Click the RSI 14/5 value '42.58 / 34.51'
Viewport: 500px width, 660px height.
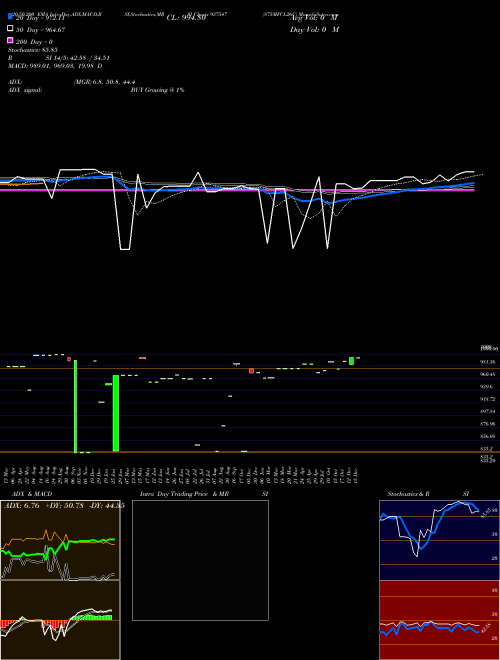click(x=89, y=58)
